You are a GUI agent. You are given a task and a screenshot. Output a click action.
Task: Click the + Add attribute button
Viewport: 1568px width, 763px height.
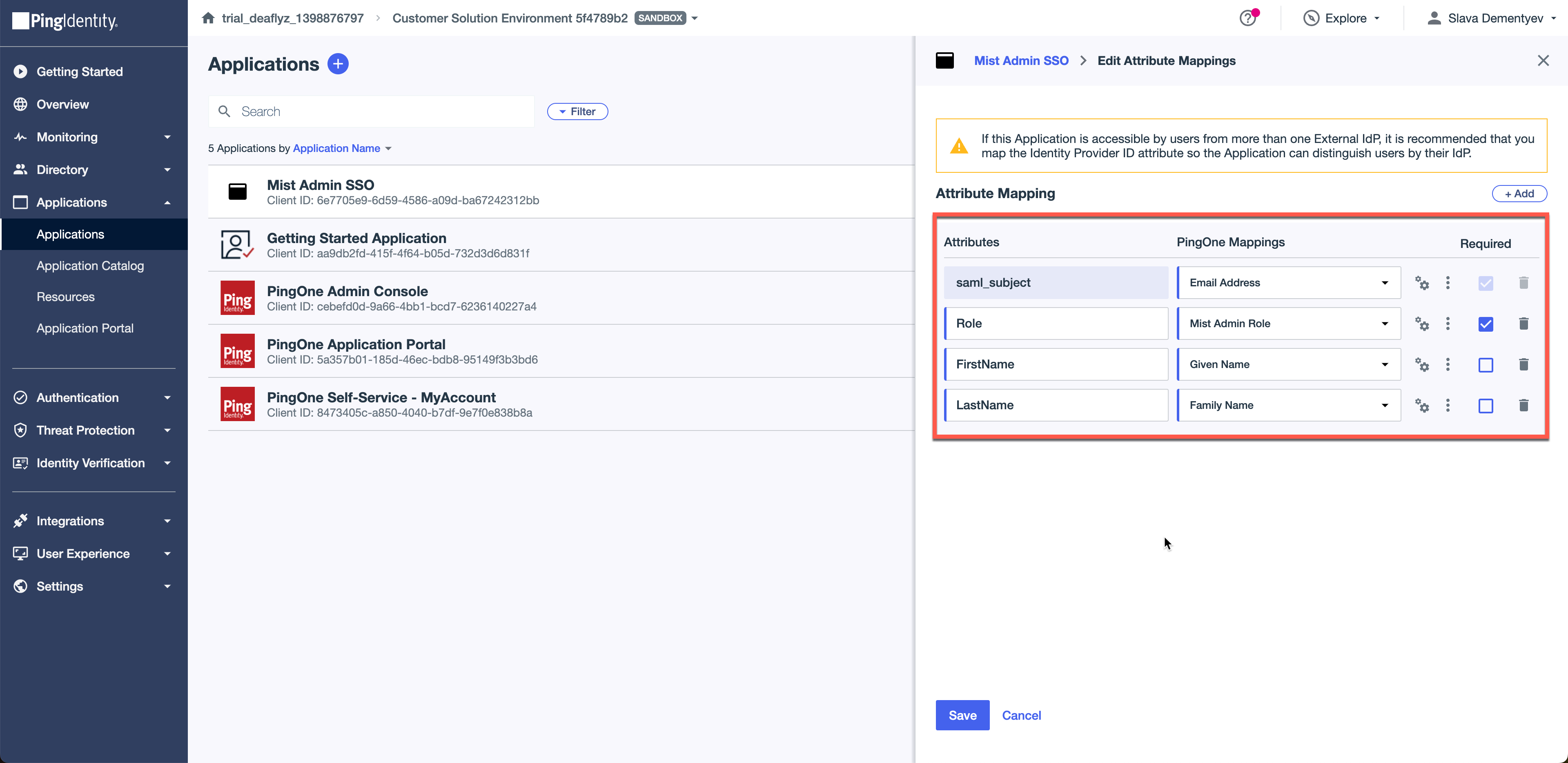pos(1519,194)
